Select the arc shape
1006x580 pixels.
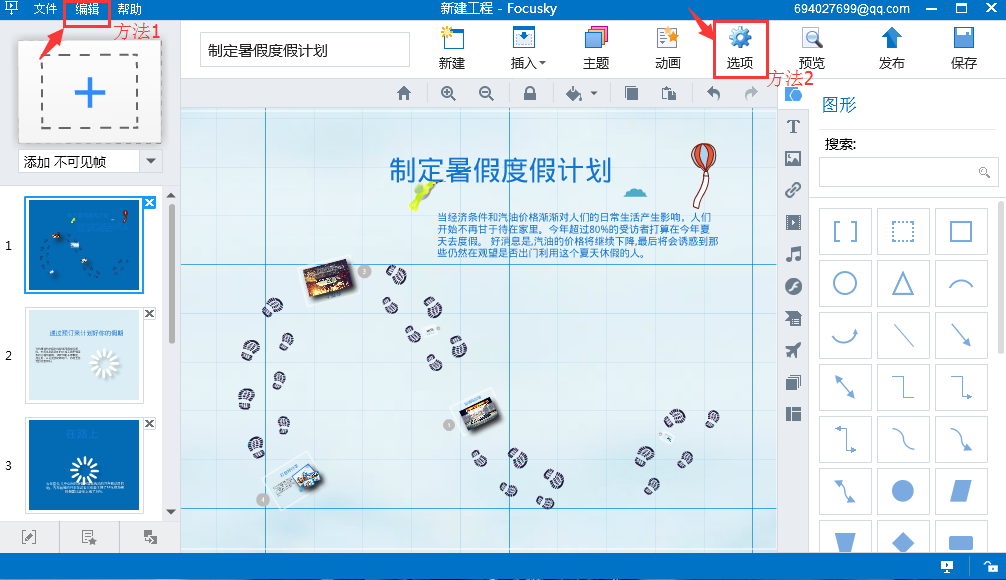coord(960,283)
